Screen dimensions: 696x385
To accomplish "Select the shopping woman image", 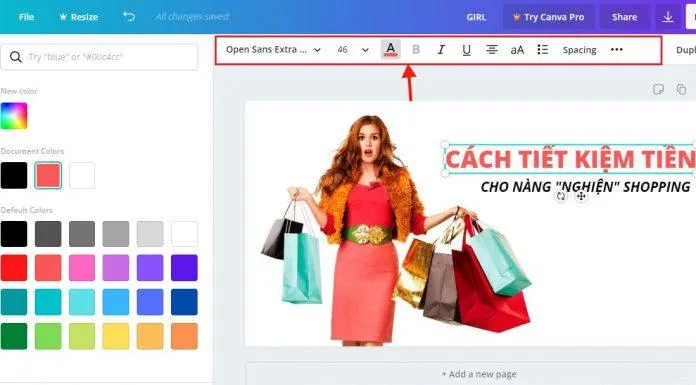I will [x=395, y=230].
